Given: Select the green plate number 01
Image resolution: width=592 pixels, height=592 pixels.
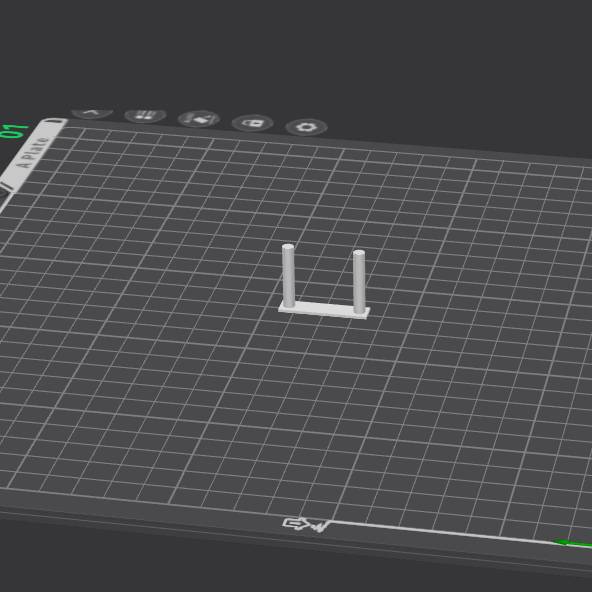Looking at the screenshot, I should tap(14, 131).
